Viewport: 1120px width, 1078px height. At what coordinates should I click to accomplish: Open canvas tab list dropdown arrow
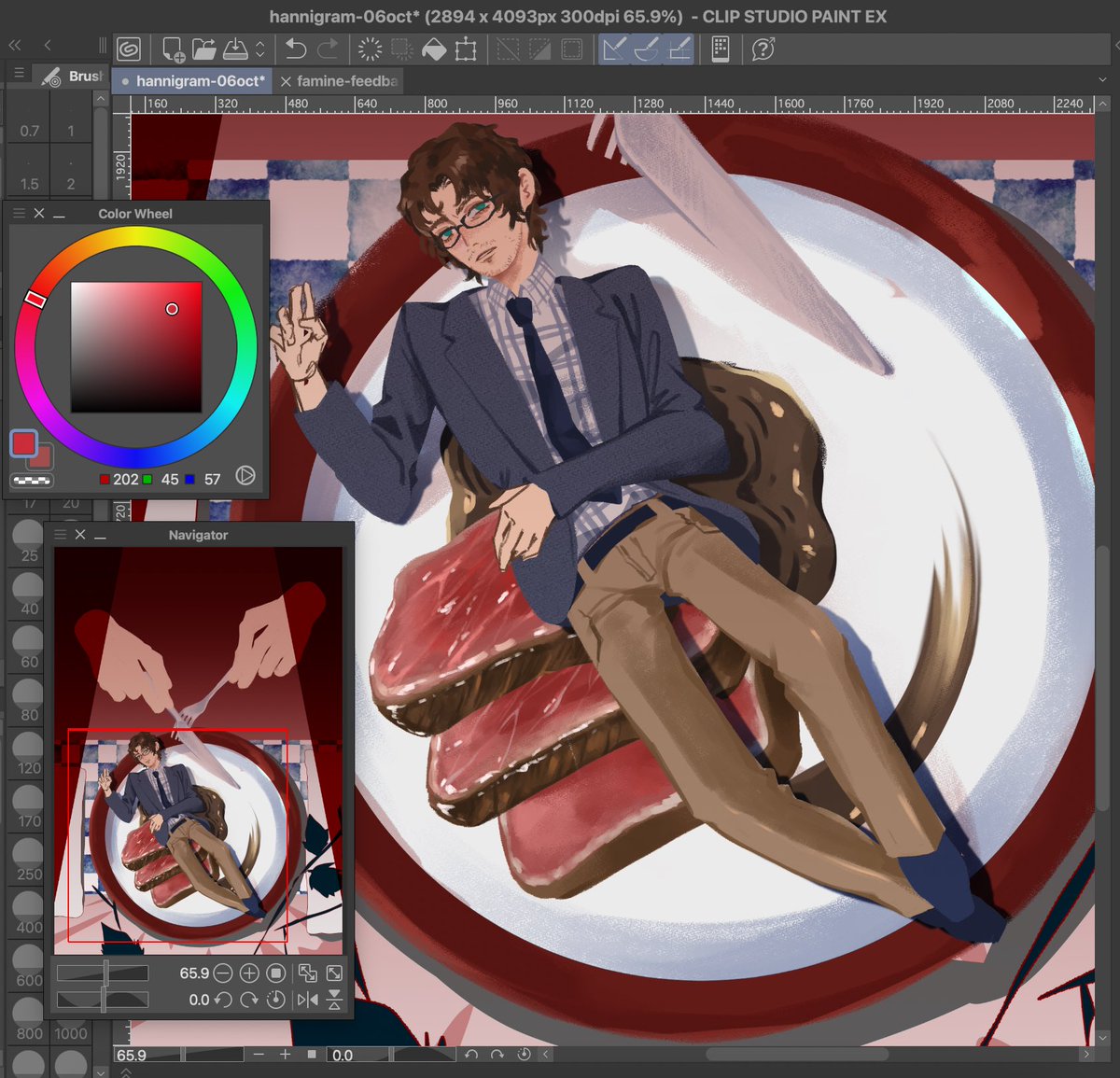(1101, 81)
